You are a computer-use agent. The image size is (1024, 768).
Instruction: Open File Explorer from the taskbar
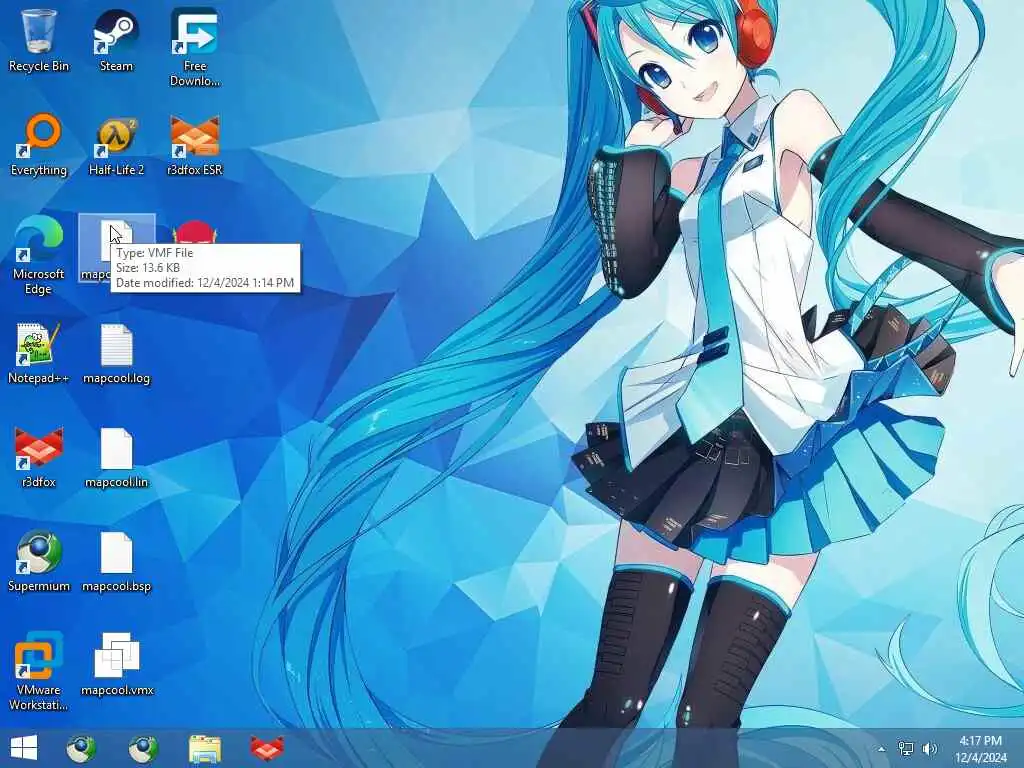(205, 748)
